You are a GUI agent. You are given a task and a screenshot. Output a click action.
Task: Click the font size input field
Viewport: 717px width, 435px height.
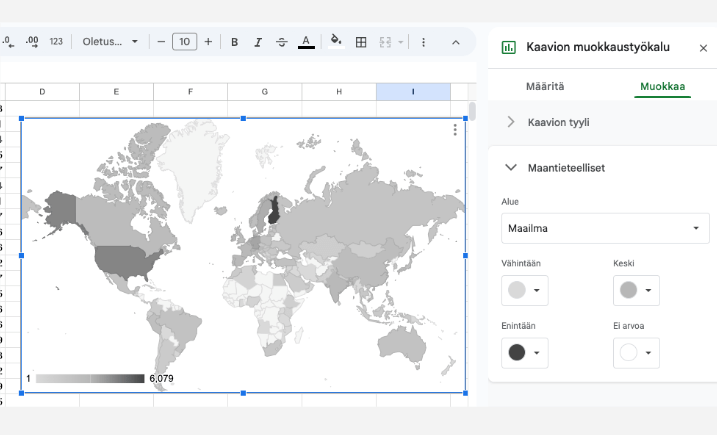pyautogui.click(x=184, y=42)
